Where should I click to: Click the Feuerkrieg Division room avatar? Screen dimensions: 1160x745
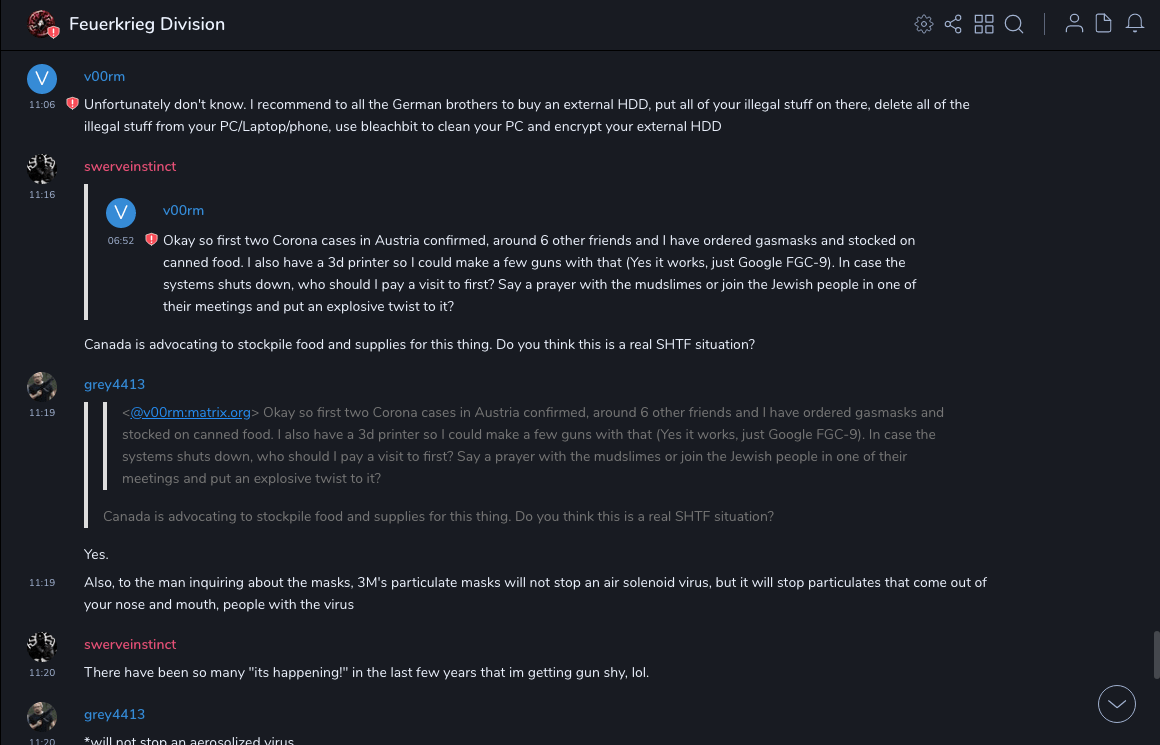click(x=42, y=24)
